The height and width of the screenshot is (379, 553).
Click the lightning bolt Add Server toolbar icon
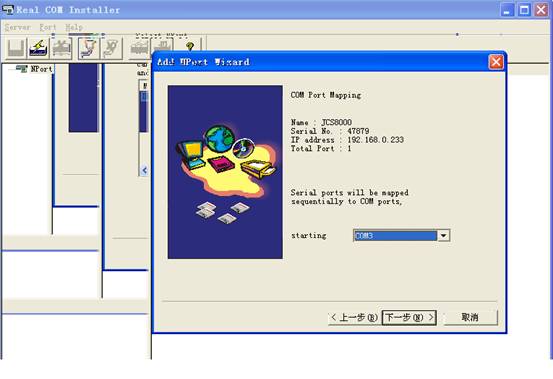click(38, 48)
